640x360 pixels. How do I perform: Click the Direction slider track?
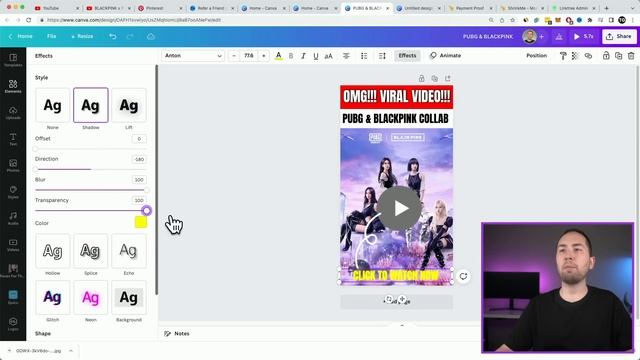tap(91, 169)
